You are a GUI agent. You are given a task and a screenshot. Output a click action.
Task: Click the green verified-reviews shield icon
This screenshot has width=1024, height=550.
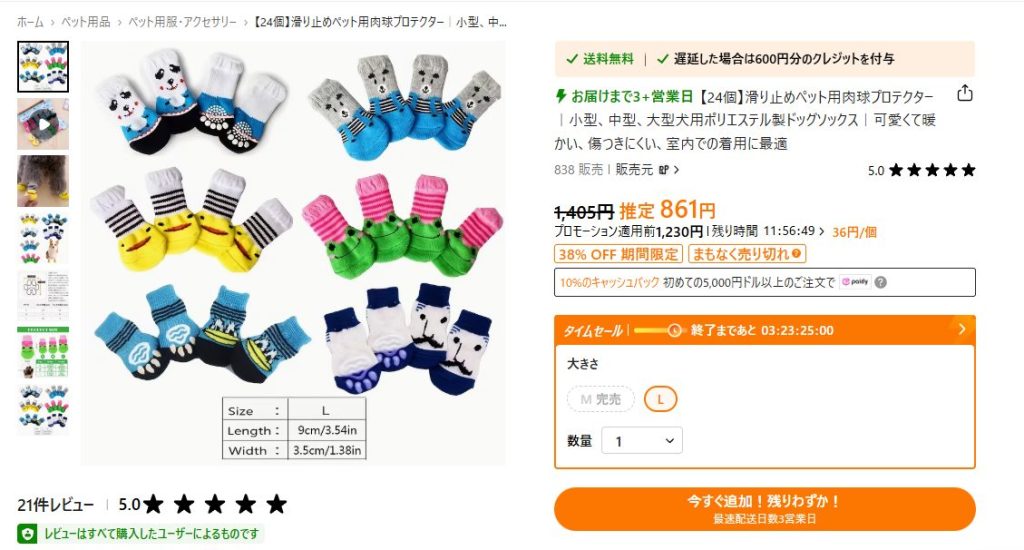27,534
